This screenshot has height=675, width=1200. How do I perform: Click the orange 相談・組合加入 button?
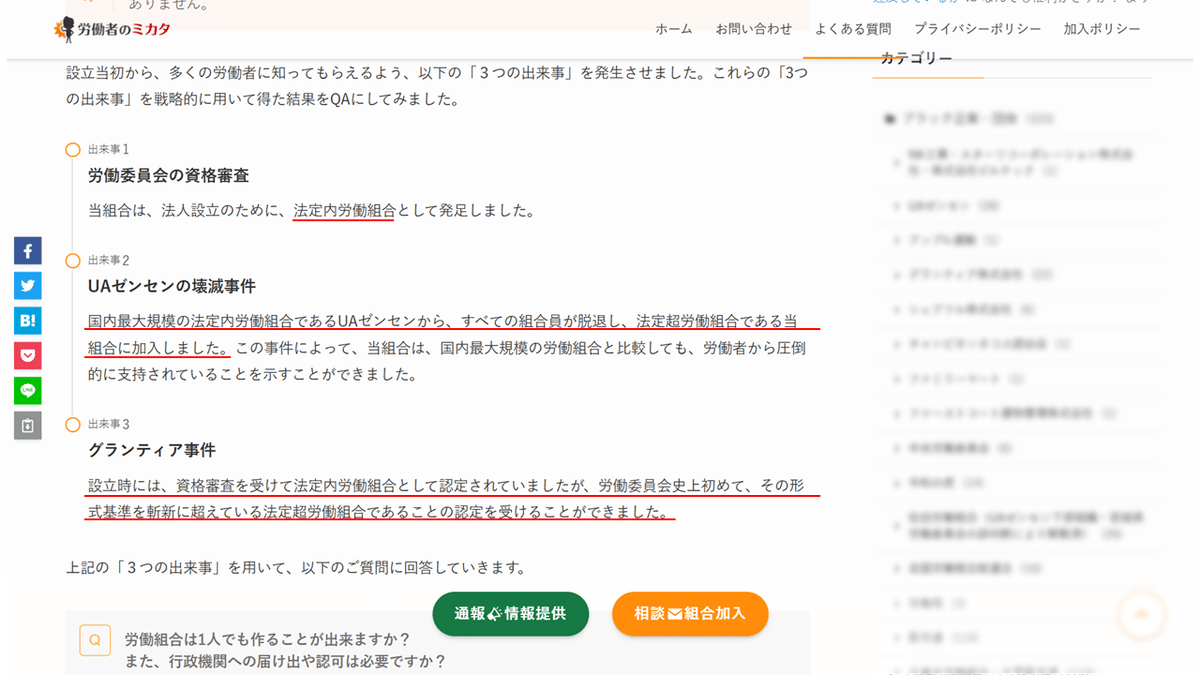click(690, 614)
